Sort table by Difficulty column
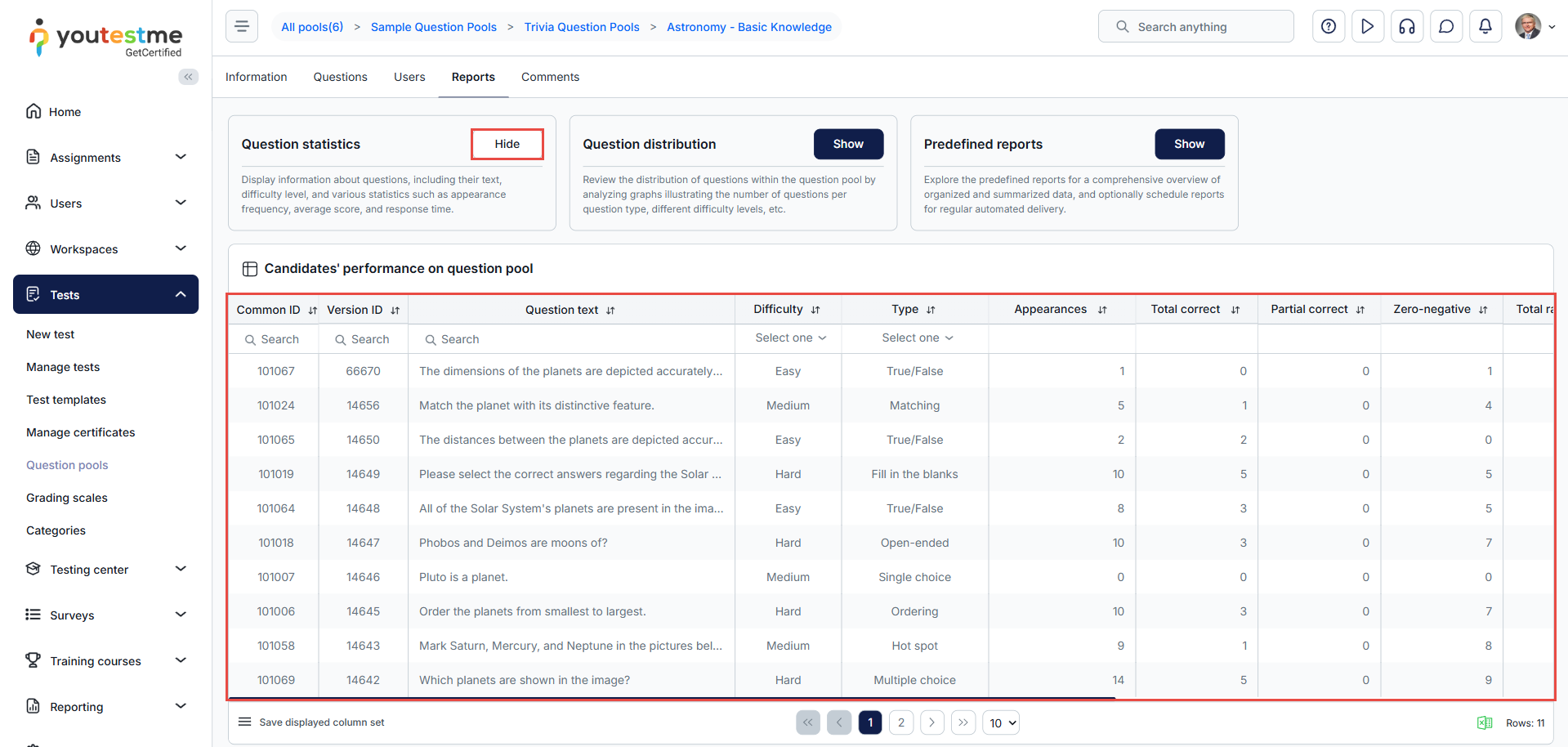Viewport: 1568px width, 747px height. click(815, 310)
